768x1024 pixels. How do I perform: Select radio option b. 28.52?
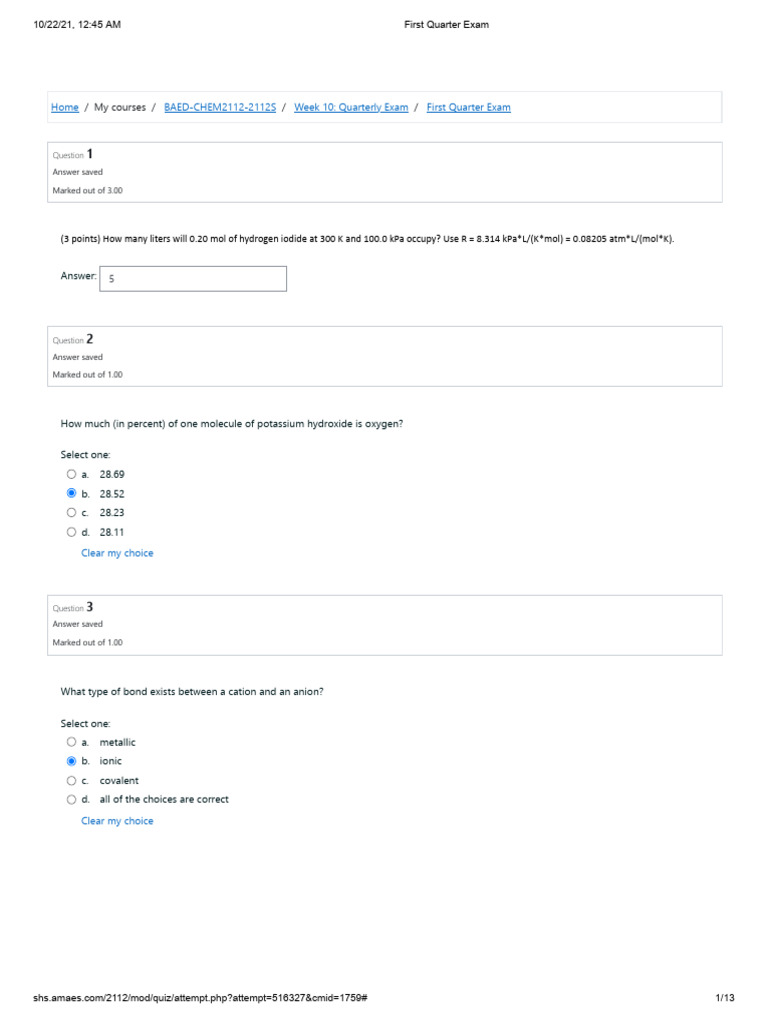coord(71,494)
